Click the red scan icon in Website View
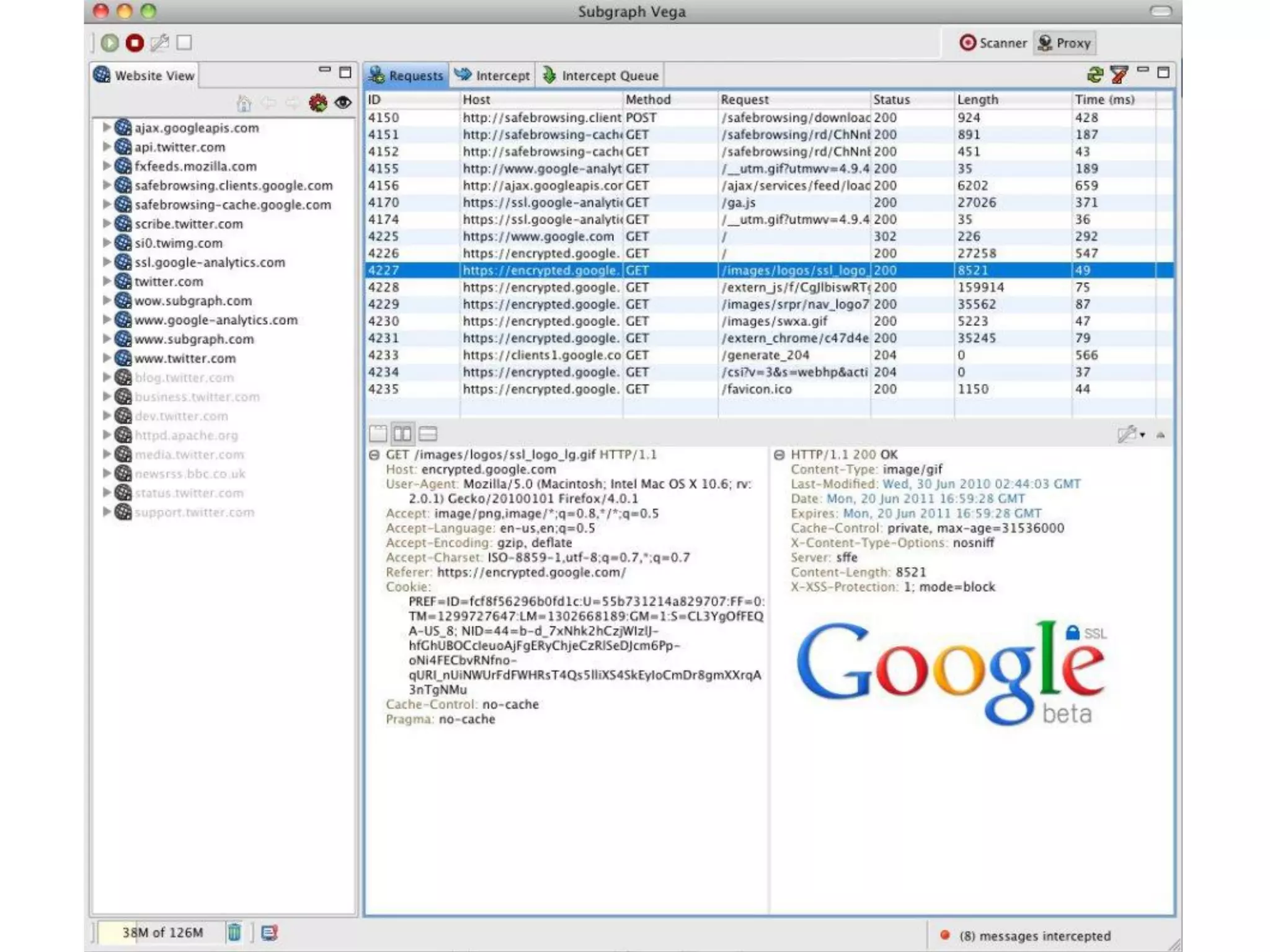The height and width of the screenshot is (952, 1270). [318, 103]
